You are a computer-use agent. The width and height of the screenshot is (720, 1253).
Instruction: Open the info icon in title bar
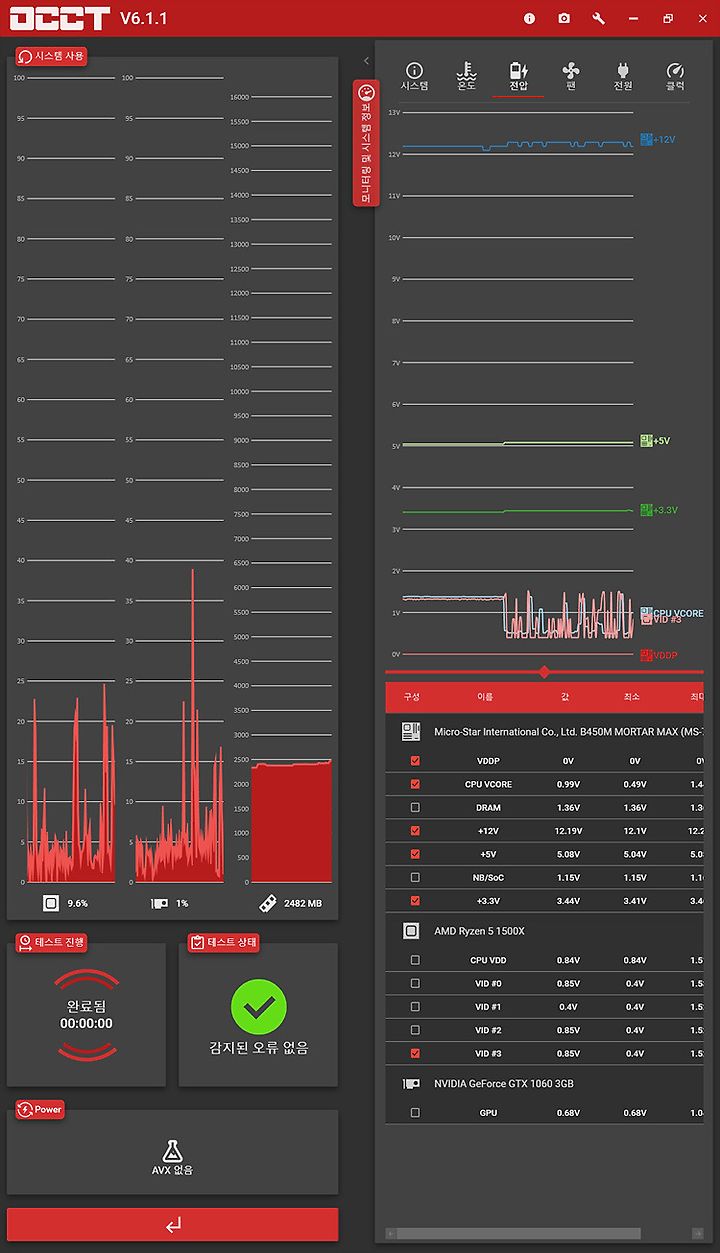pyautogui.click(x=530, y=18)
